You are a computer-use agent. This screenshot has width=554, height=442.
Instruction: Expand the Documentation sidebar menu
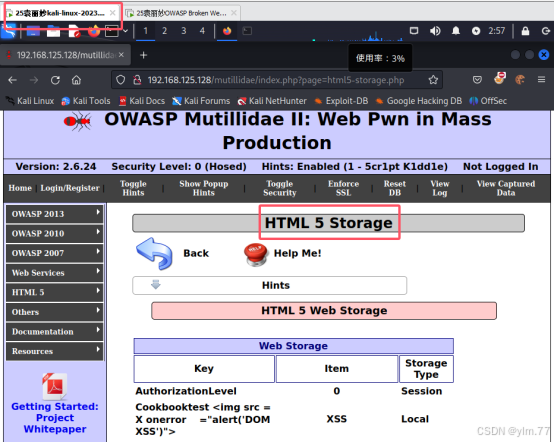pyautogui.click(x=54, y=331)
